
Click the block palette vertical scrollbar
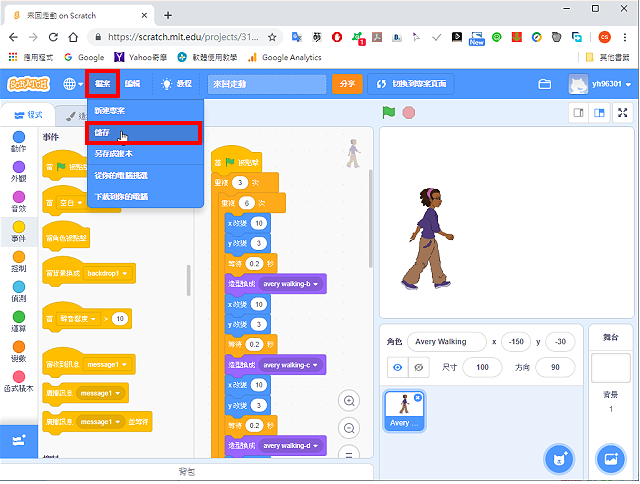(189, 280)
